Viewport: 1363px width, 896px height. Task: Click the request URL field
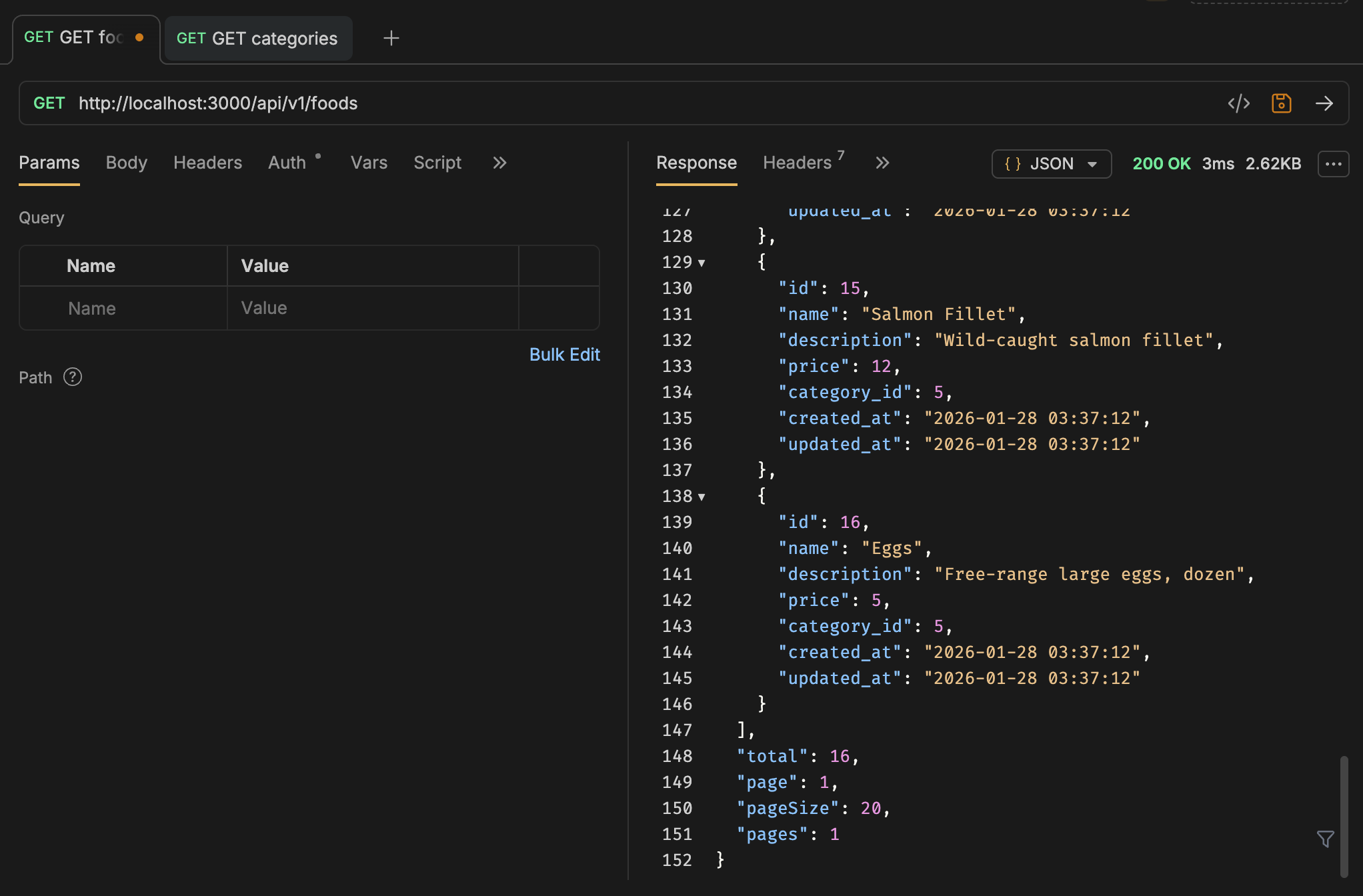coord(600,103)
